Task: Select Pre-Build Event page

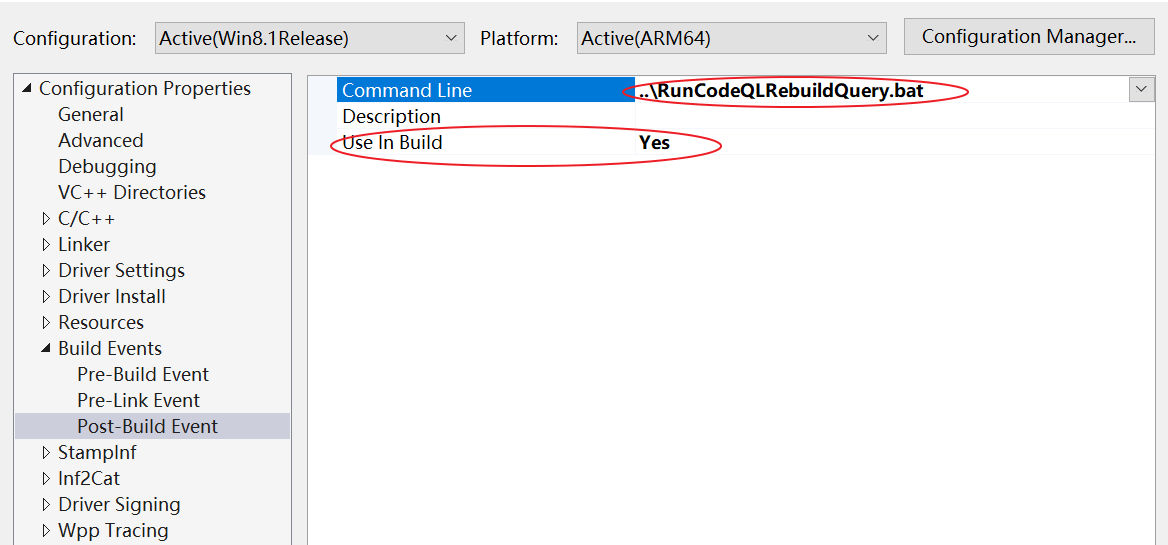Action: (143, 375)
